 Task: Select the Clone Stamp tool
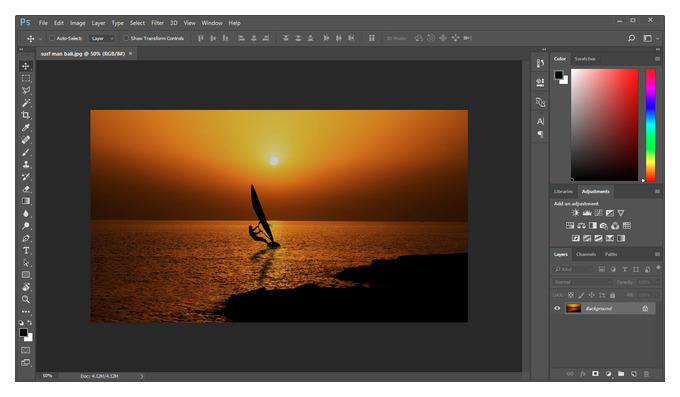(x=26, y=164)
